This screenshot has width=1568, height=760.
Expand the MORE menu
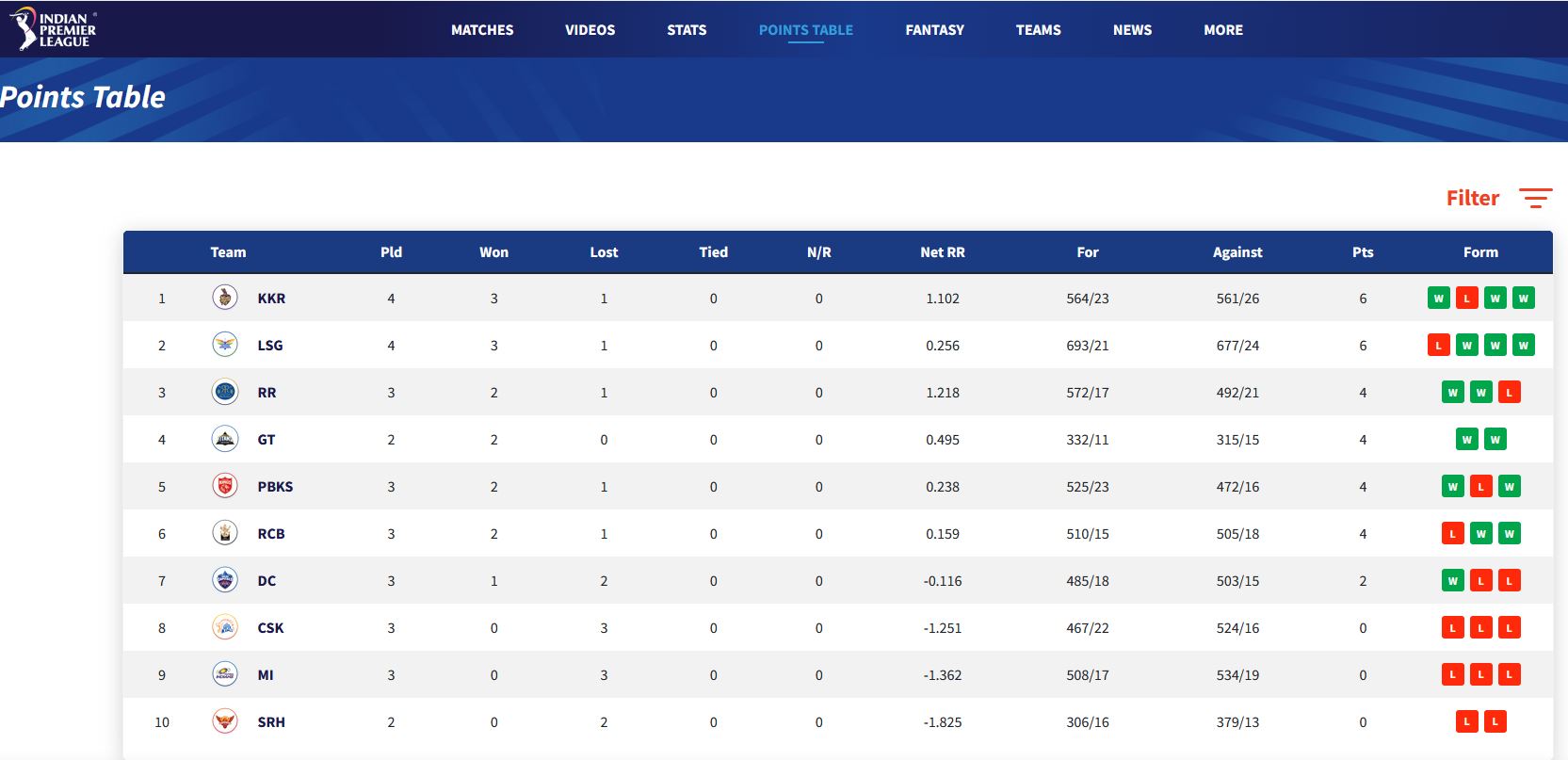pyautogui.click(x=1223, y=30)
